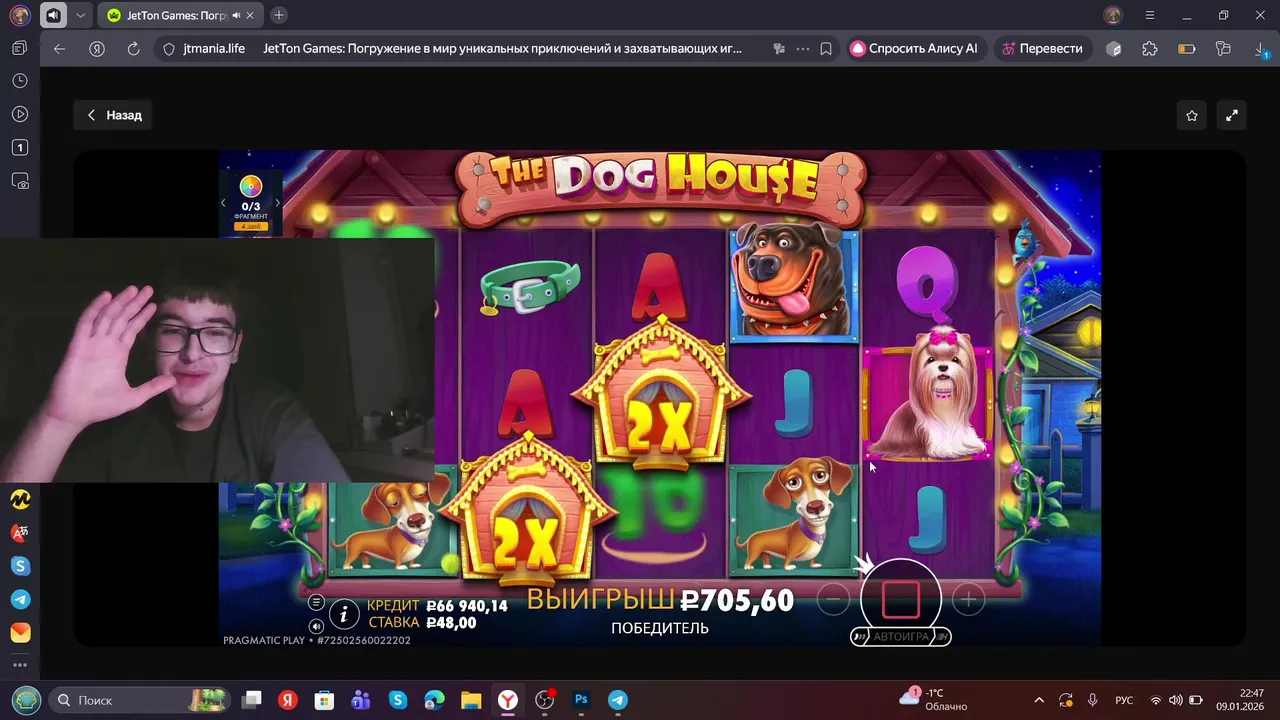Image resolution: width=1280 pixels, height=720 pixels.
Task: Open Yandex Market icon in sidebar
Action: click(20, 498)
